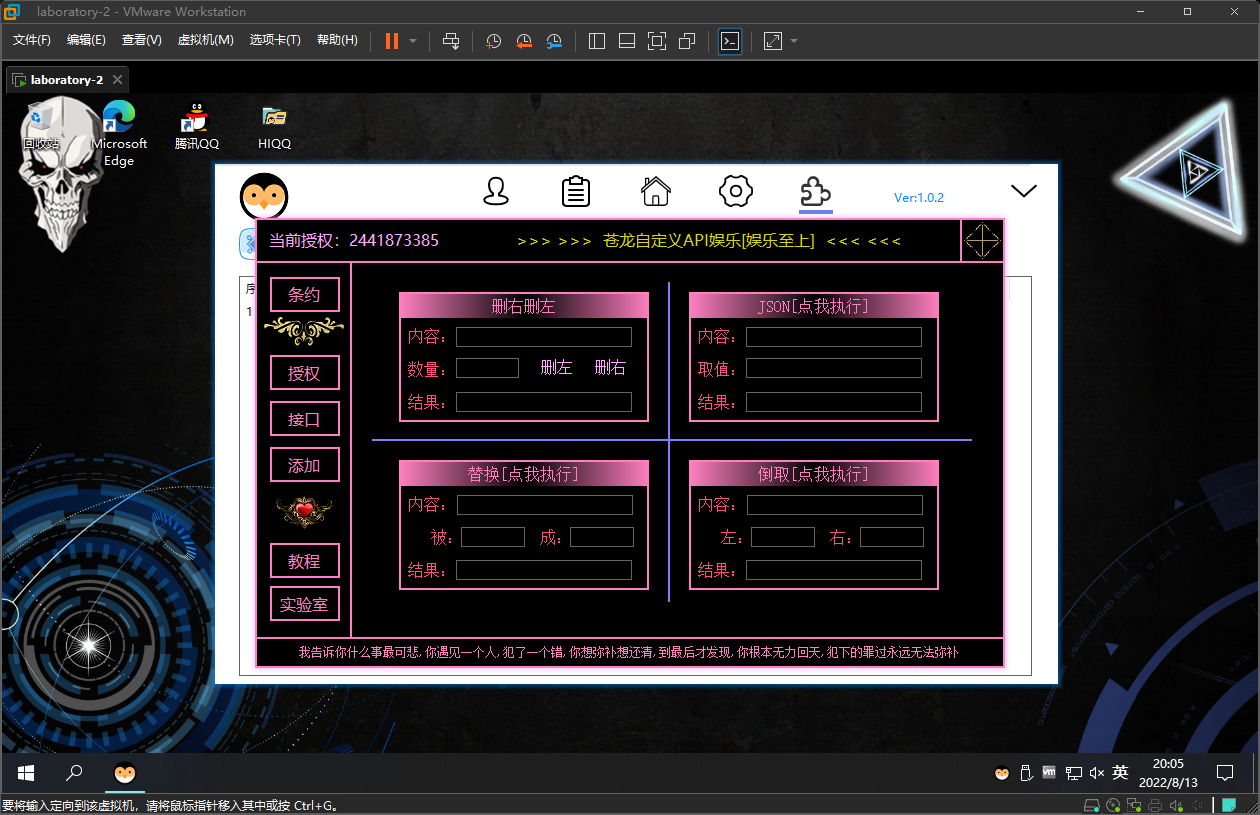Focus the 数量 field in 删右删左 panel
1260x815 pixels.
pos(487,368)
